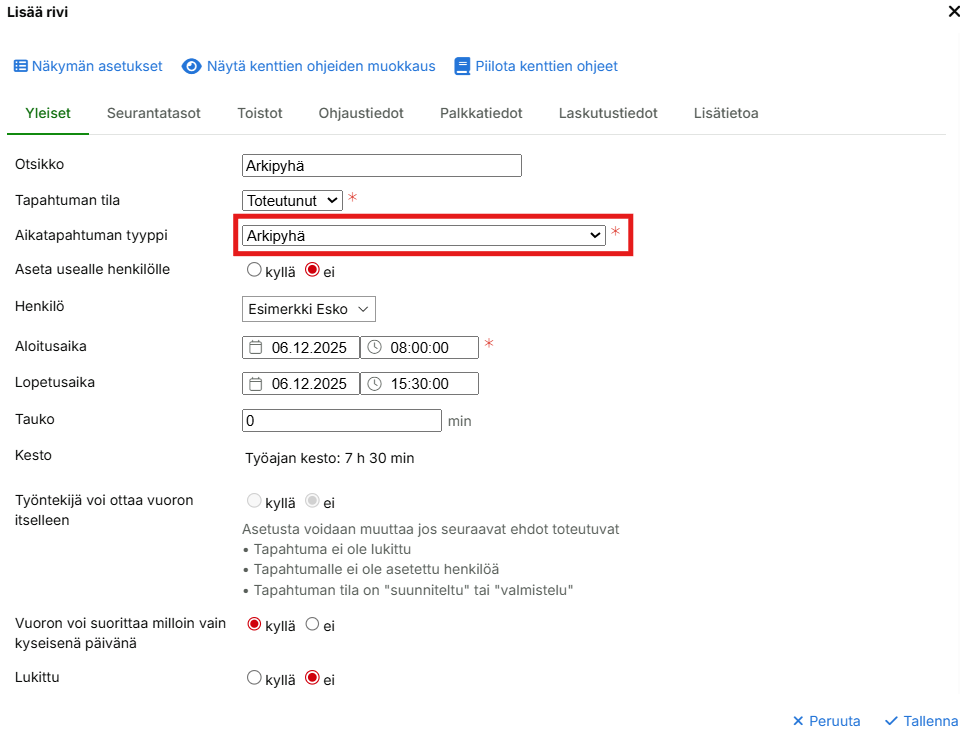
Task: Open the Palkkatiedot tab
Action: click(481, 113)
